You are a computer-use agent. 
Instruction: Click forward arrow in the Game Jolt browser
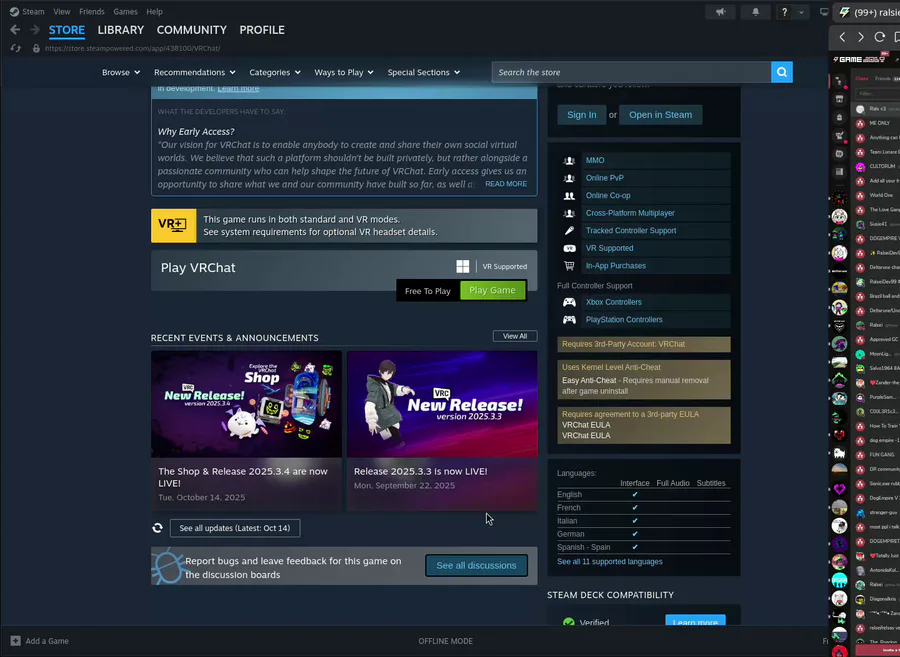point(860,37)
